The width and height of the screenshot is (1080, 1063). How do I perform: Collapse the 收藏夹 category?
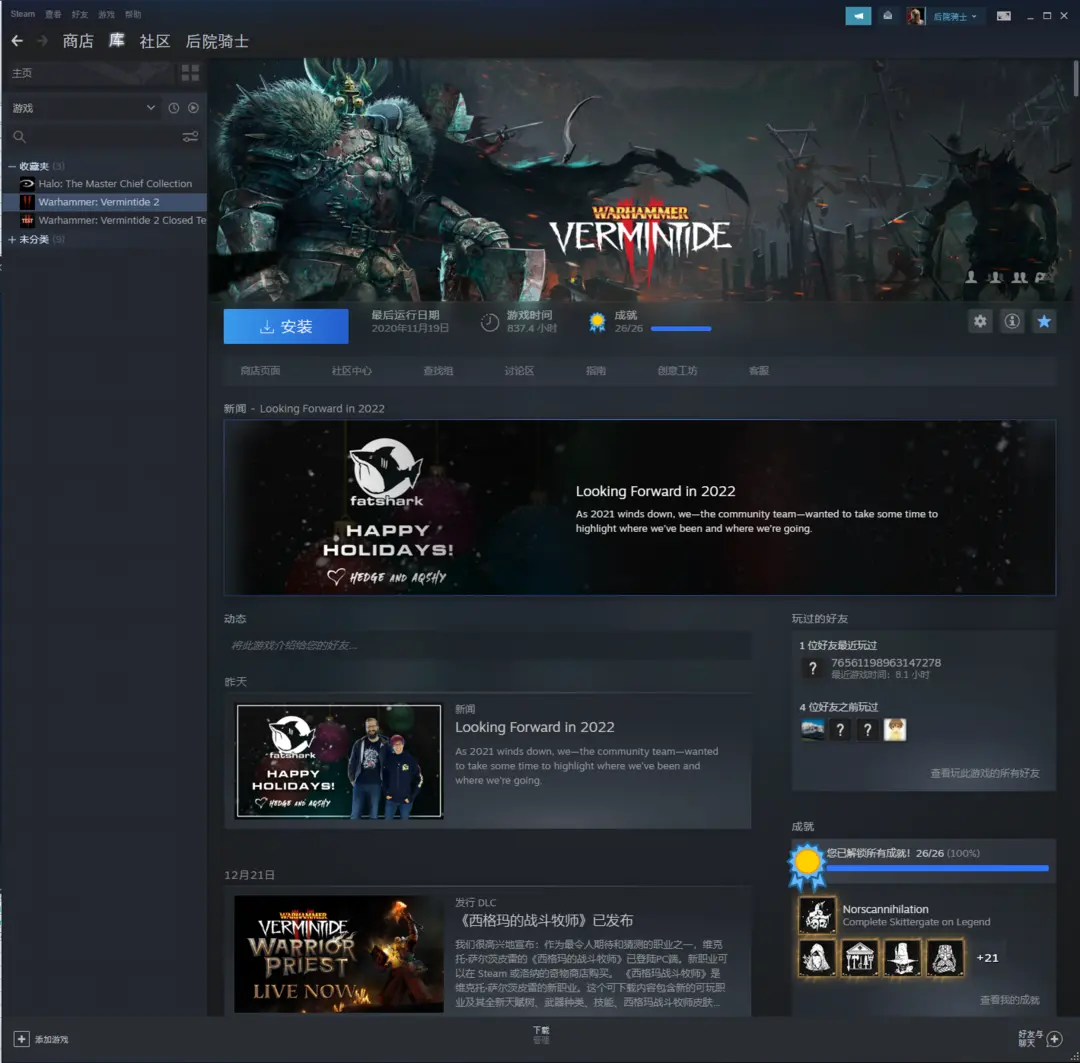12,166
